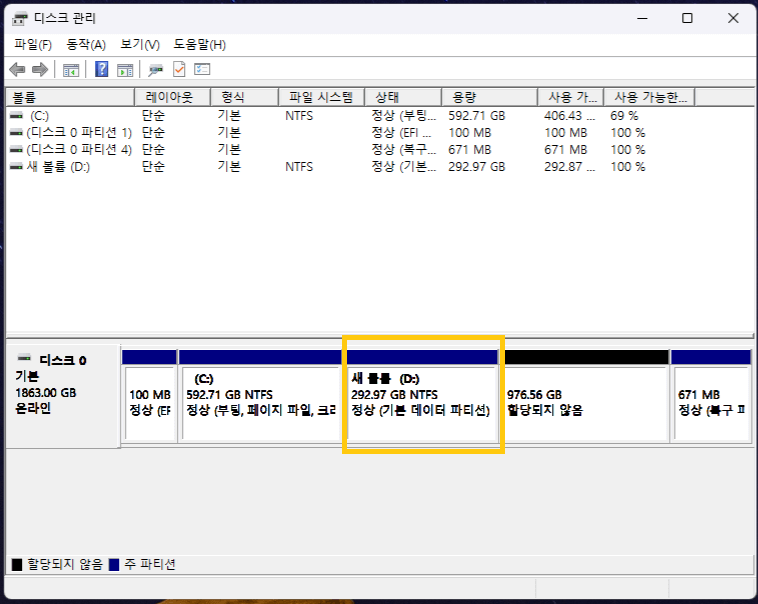Open the 파일(F) menu

[33, 45]
